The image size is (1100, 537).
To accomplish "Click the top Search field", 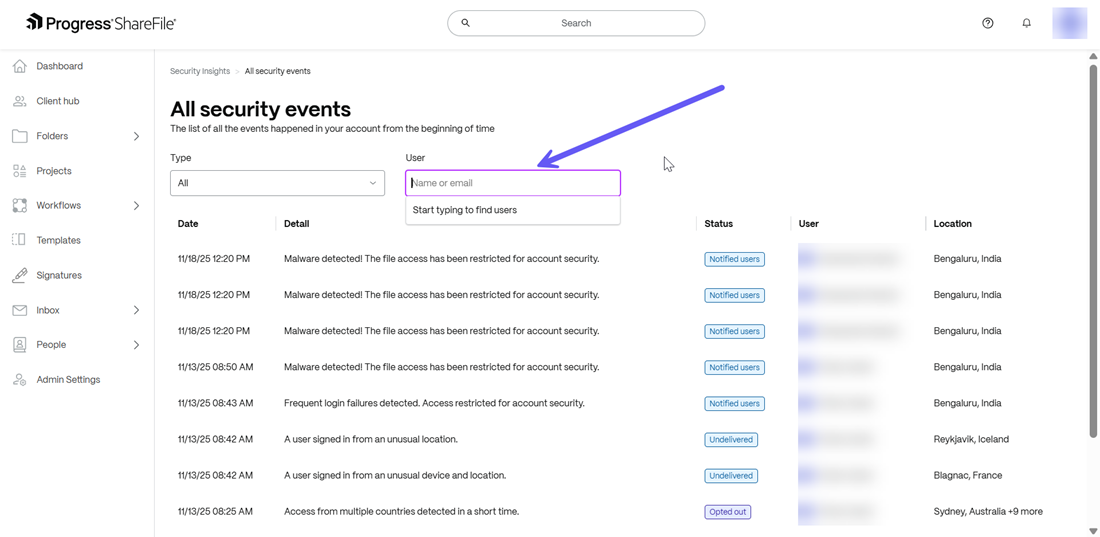I will (x=576, y=23).
